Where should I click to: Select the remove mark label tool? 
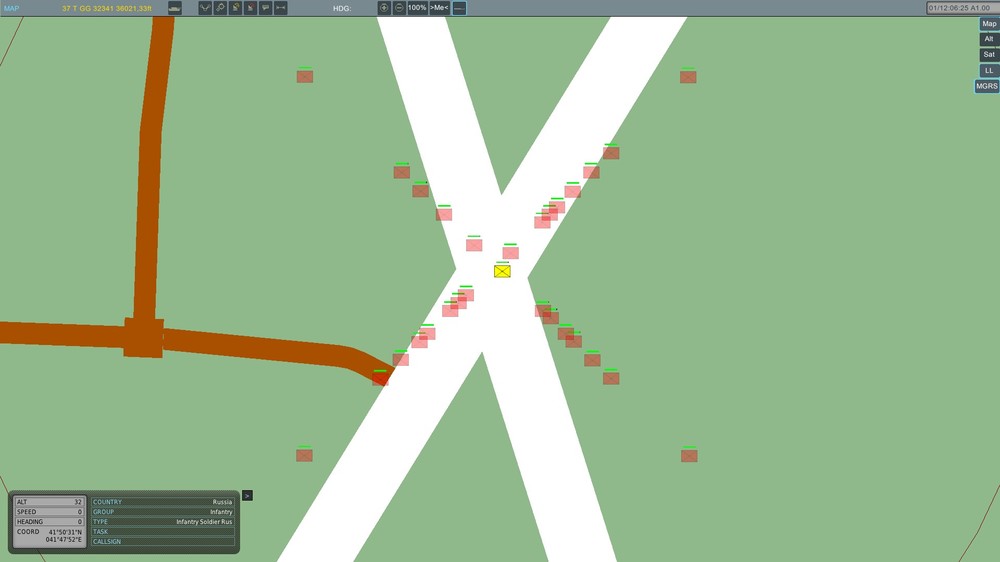coord(250,8)
